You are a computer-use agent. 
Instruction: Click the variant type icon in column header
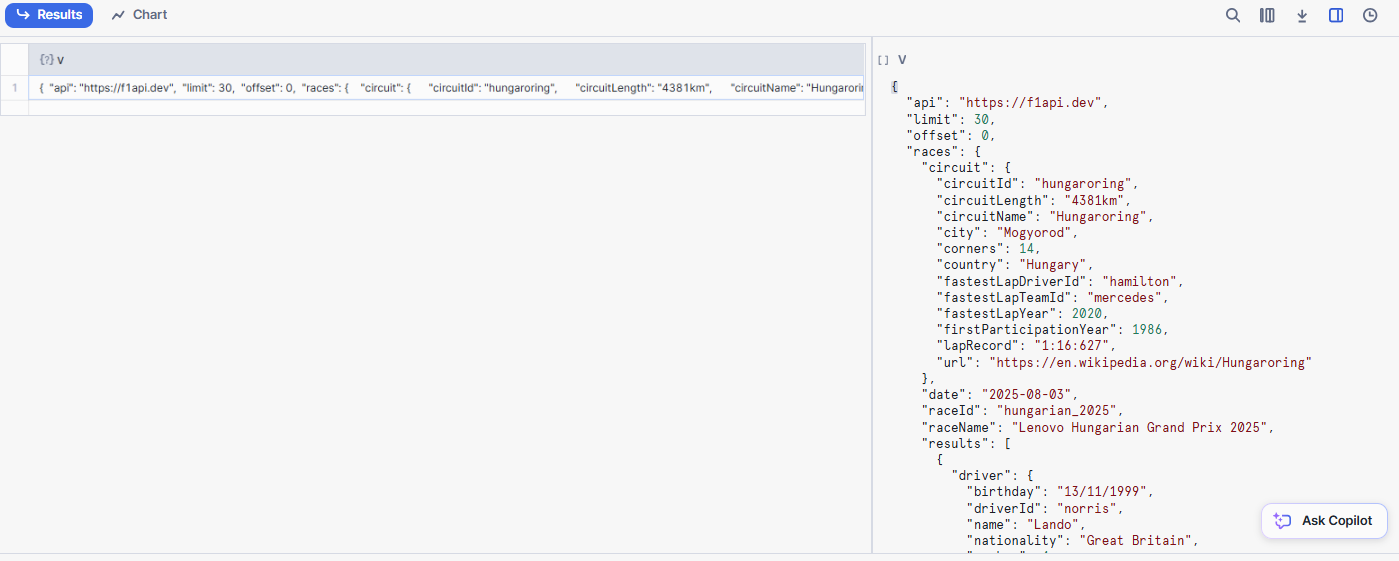point(45,60)
